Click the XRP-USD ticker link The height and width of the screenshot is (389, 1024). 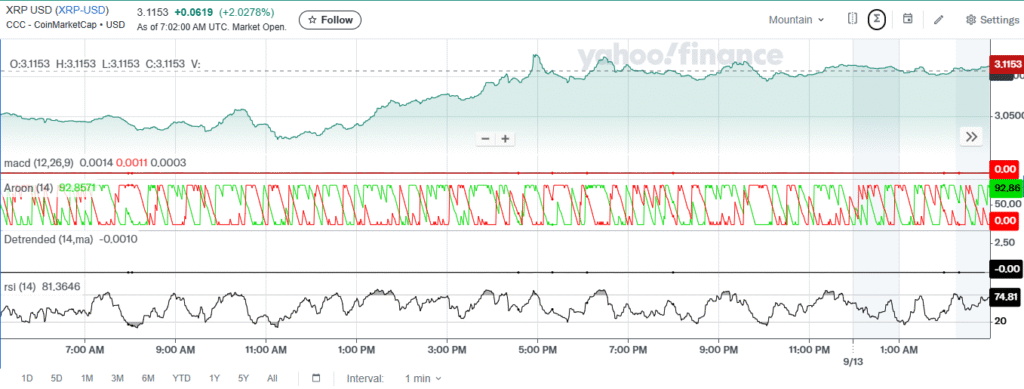pos(82,11)
